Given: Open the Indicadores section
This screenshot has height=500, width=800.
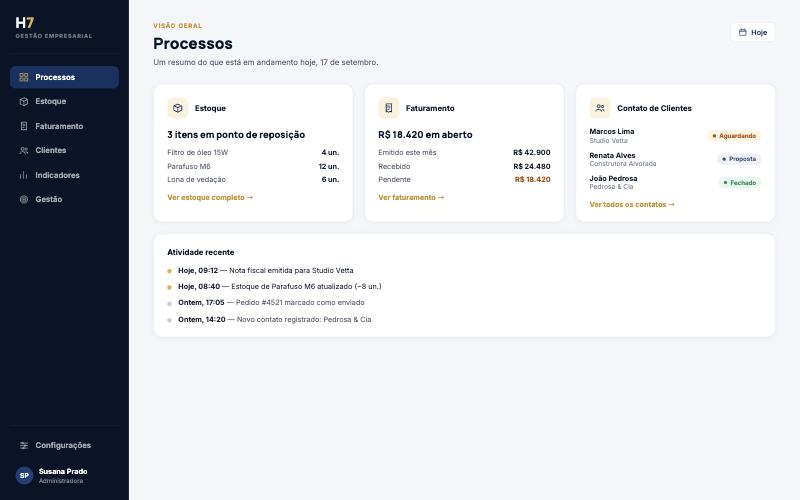Looking at the screenshot, I should (x=64, y=175).
